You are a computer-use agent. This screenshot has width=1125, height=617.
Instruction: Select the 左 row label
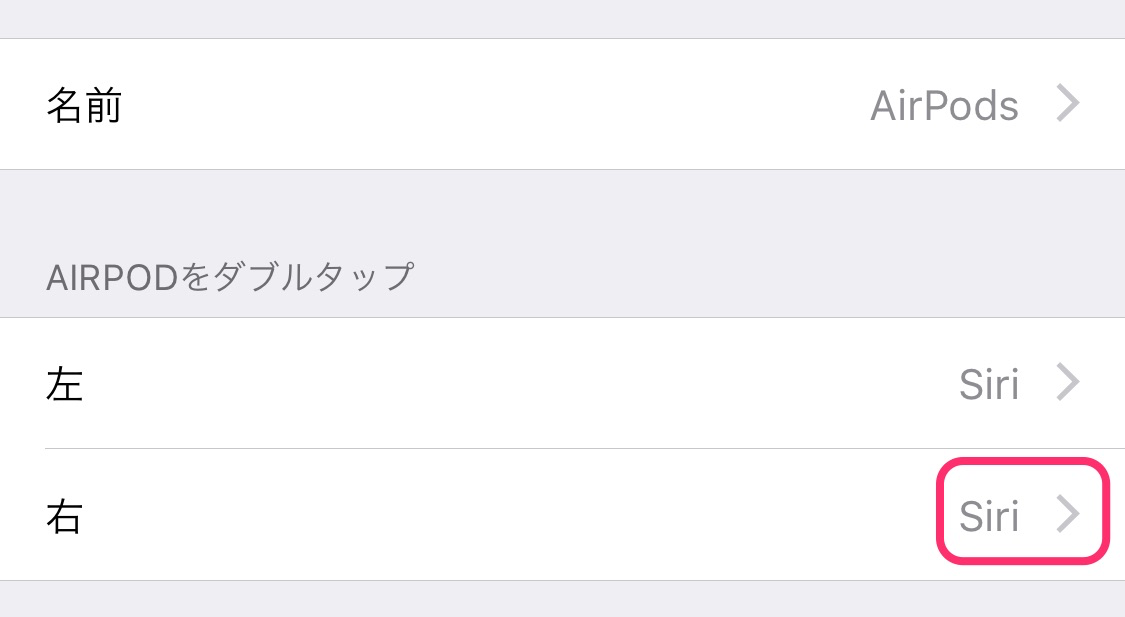64,384
